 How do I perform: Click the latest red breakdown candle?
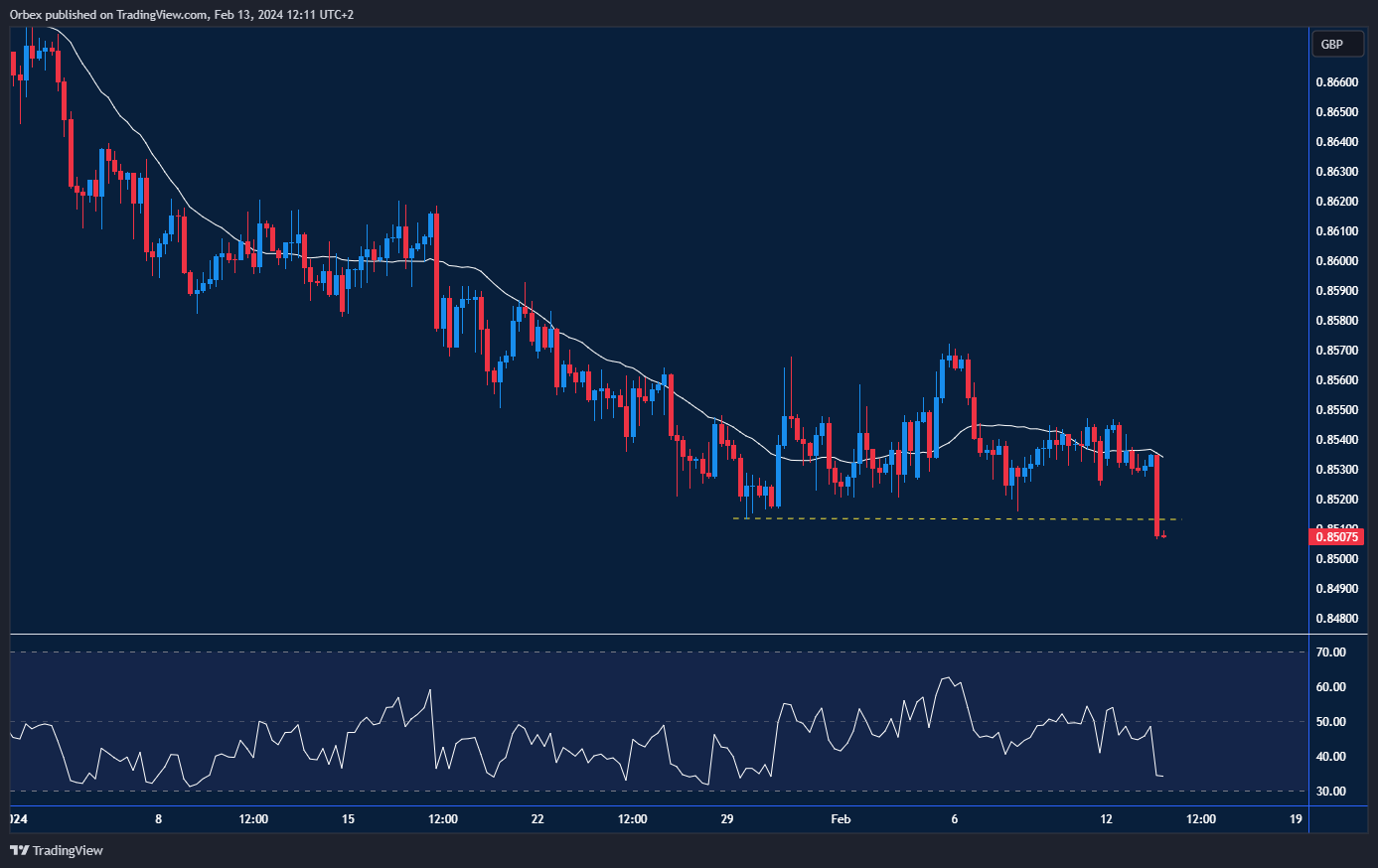coord(1157,495)
